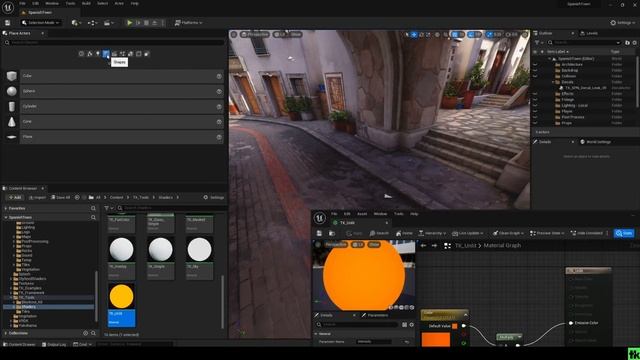Select the Basic actors category icon
This screenshot has height=360, width=640.
coord(89,53)
